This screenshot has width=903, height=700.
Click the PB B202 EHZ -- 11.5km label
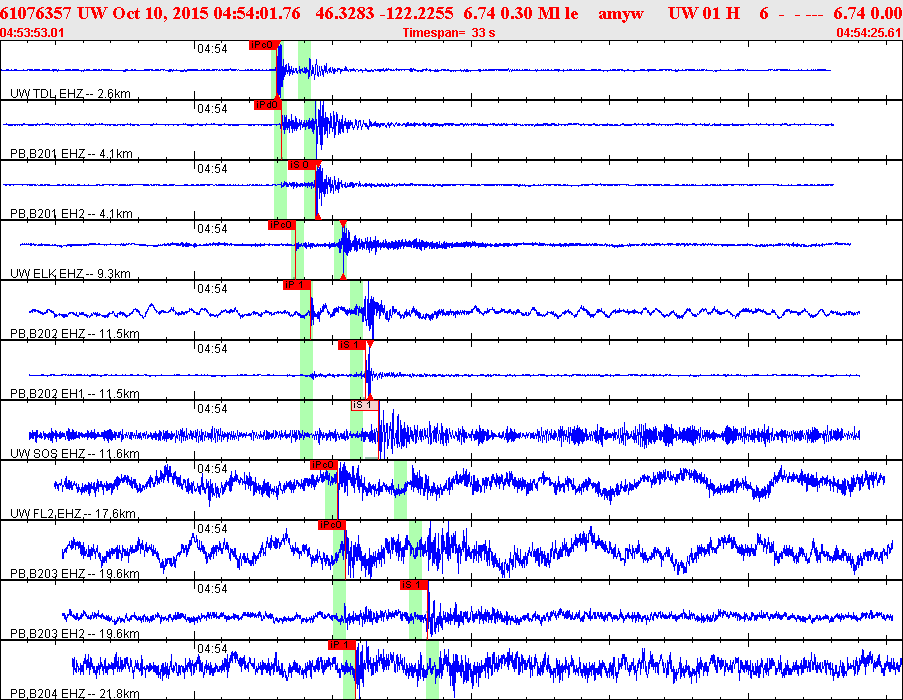pyautogui.click(x=75, y=333)
